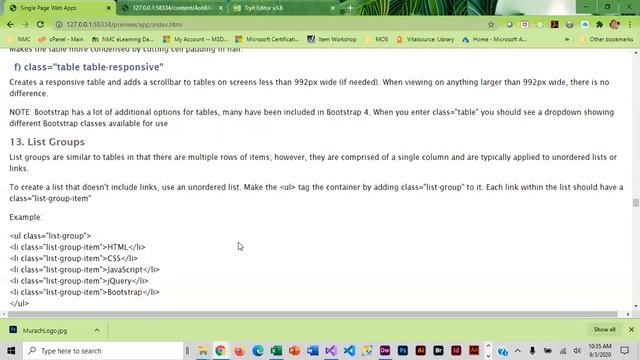Click the 'f) class="table table-responsive"' heading
The width and height of the screenshot is (640, 360).
[89, 67]
